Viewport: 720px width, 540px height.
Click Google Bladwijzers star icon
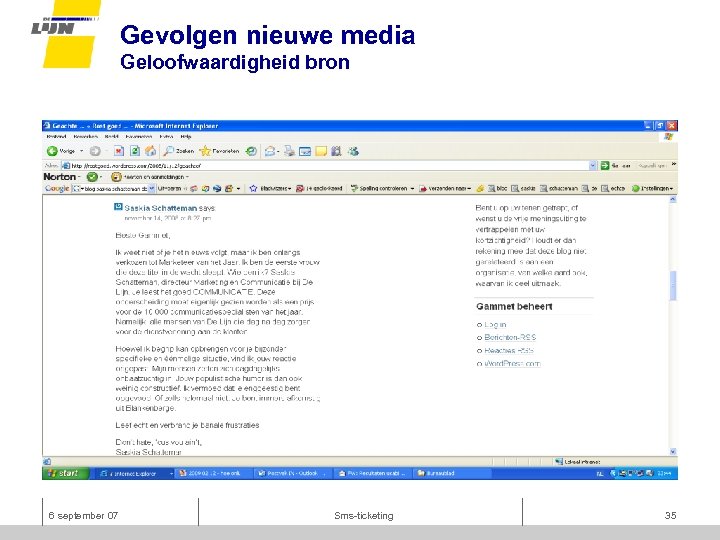253,188
